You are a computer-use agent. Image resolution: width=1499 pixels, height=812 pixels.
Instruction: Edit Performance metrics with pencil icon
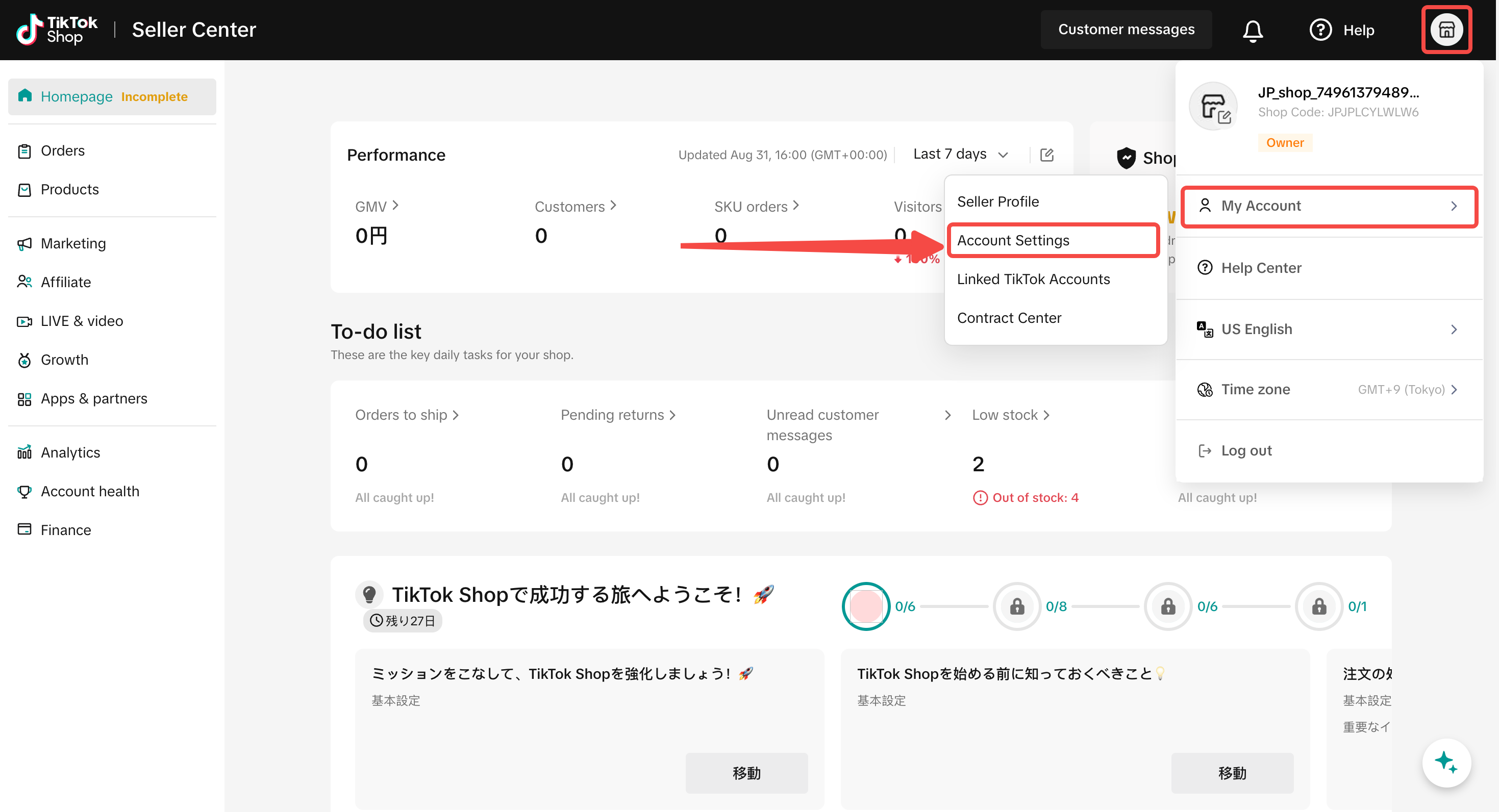coord(1046,154)
